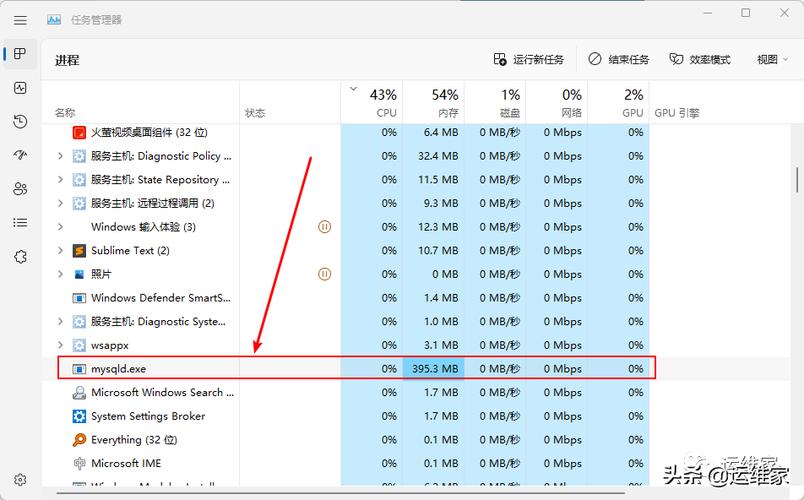Click 运行新任务 to run new task
Screen dimensions: 804x500
click(x=529, y=59)
